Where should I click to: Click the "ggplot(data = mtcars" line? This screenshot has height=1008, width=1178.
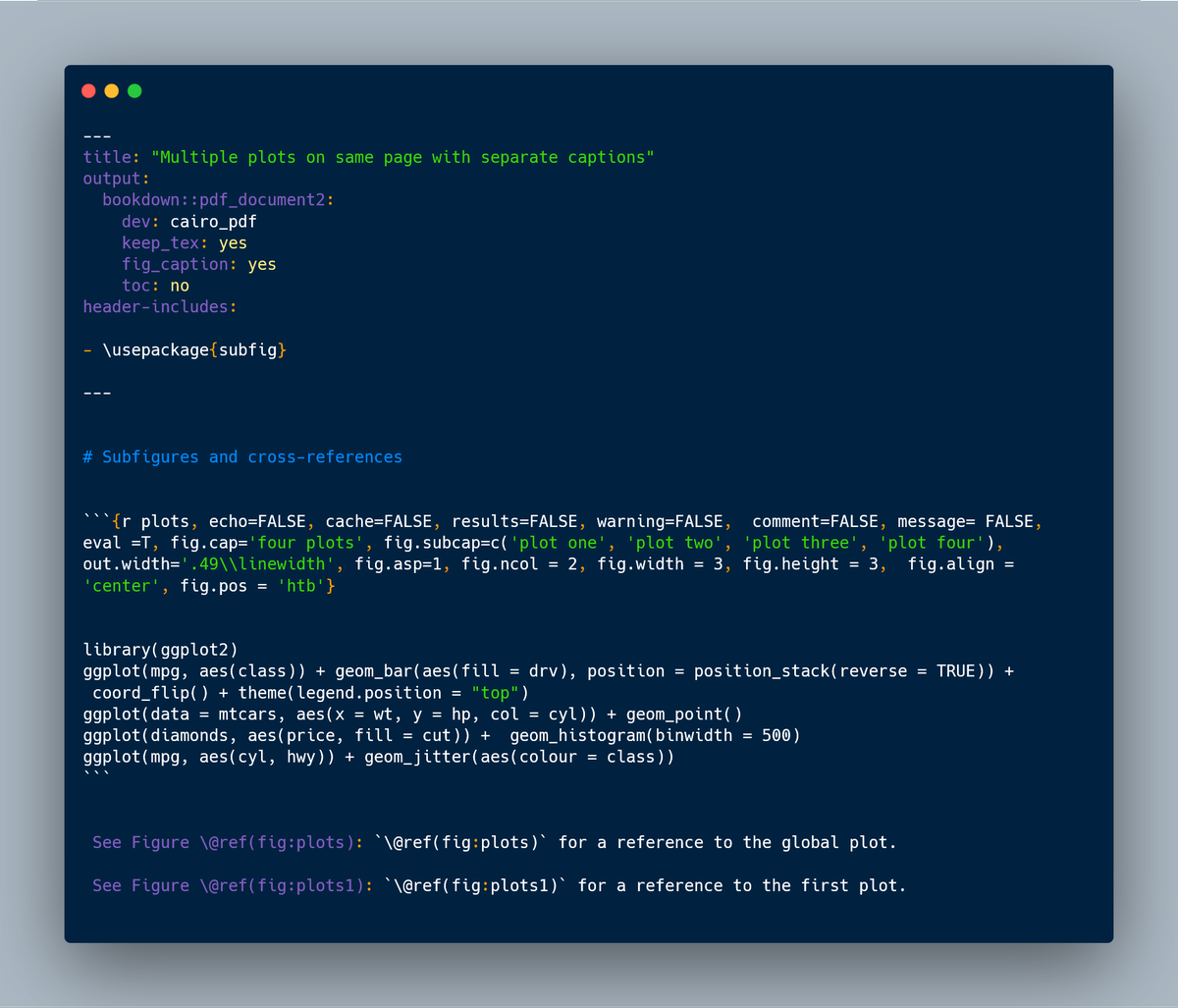coord(412,715)
